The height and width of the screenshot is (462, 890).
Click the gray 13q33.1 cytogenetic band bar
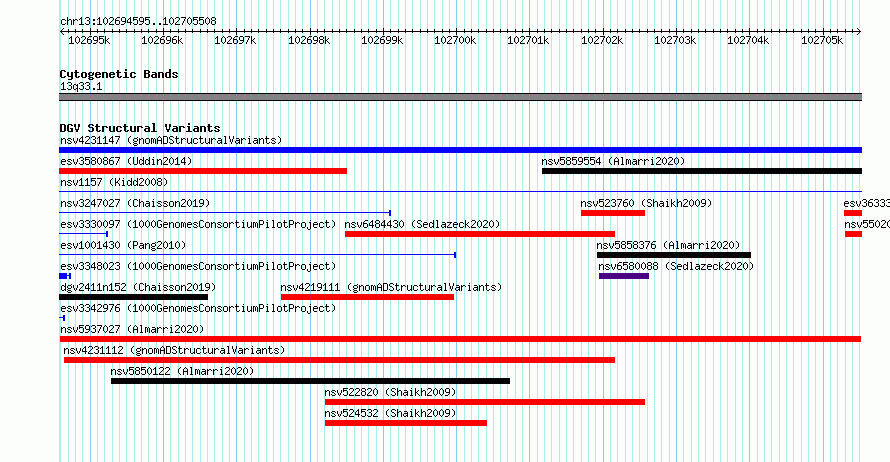[460, 97]
